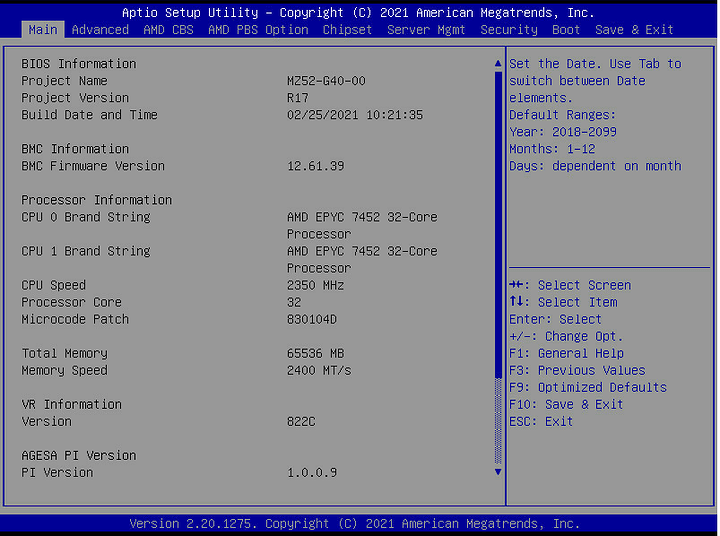
Task: Switch to the Main tab
Action: 43,30
